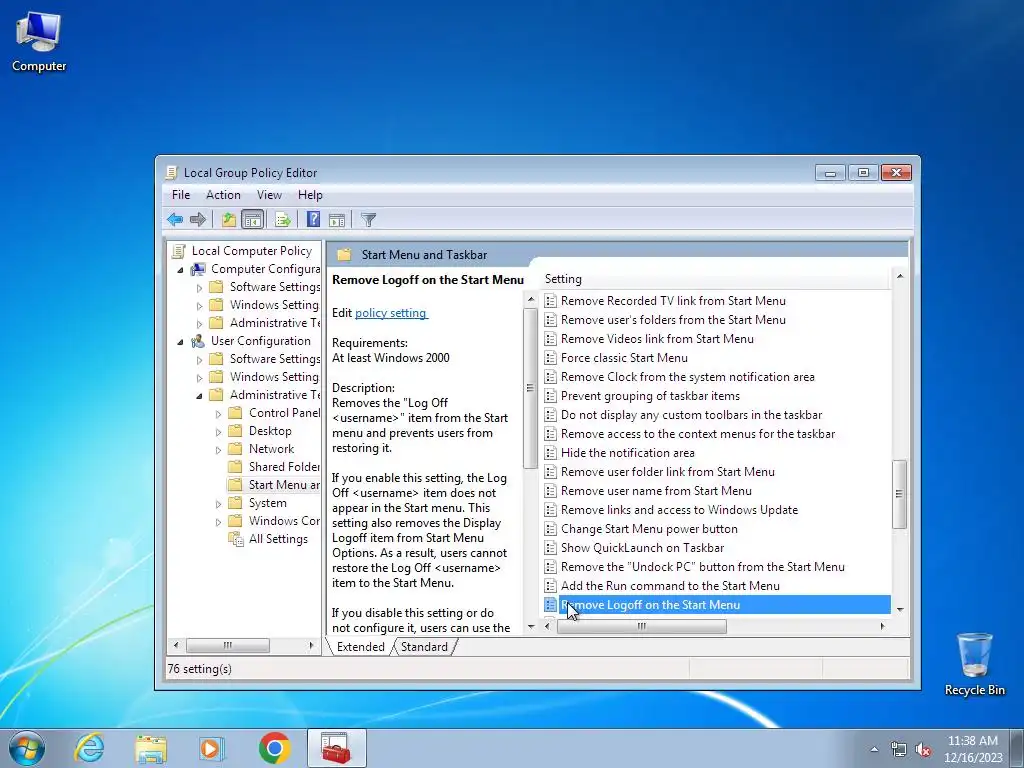The height and width of the screenshot is (768, 1024).
Task: Launch Internet Explorer from taskbar
Action: click(89, 748)
